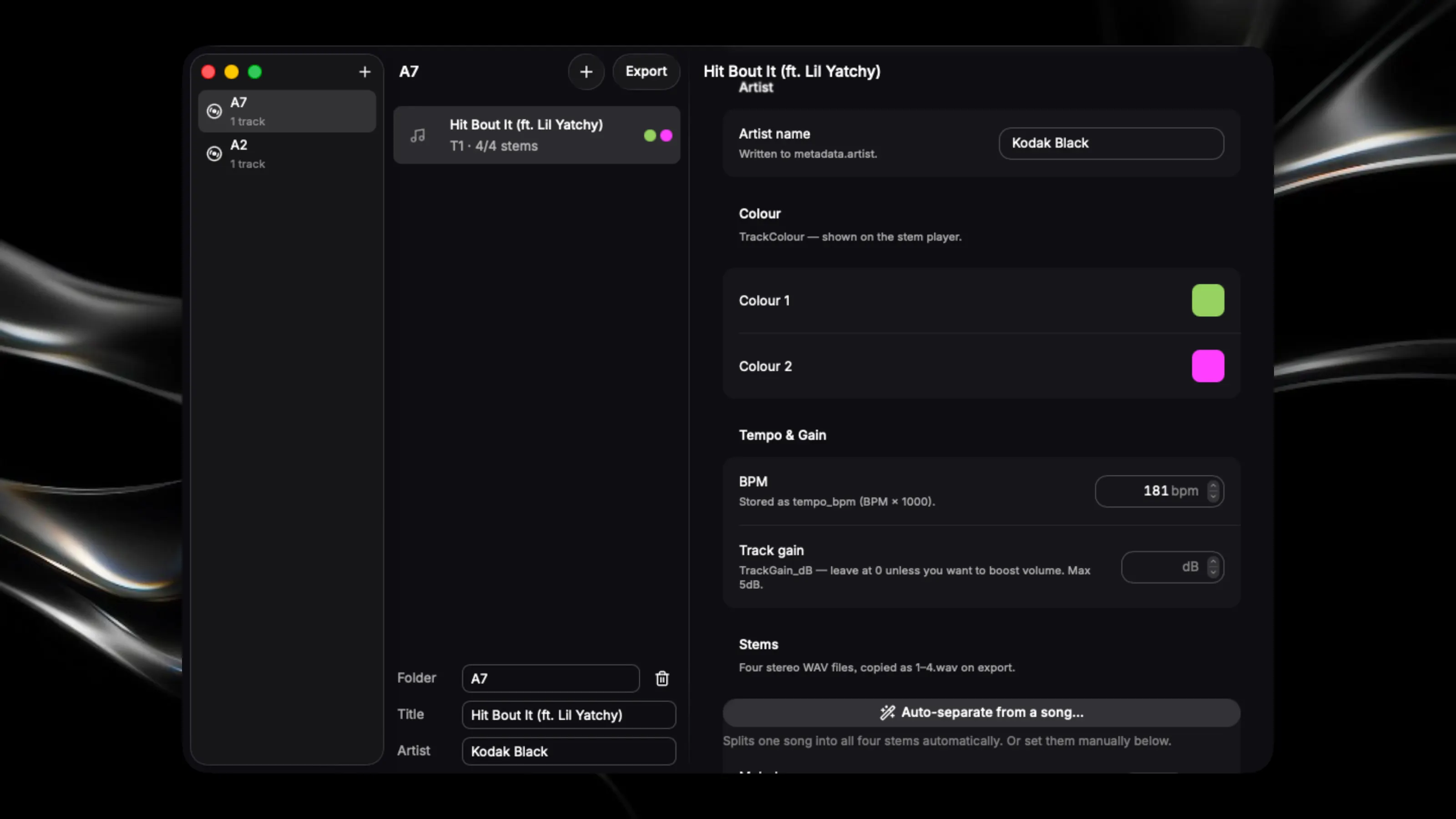The height and width of the screenshot is (819, 1456).
Task: Click the 'Artist name' label
Action: tap(774, 134)
